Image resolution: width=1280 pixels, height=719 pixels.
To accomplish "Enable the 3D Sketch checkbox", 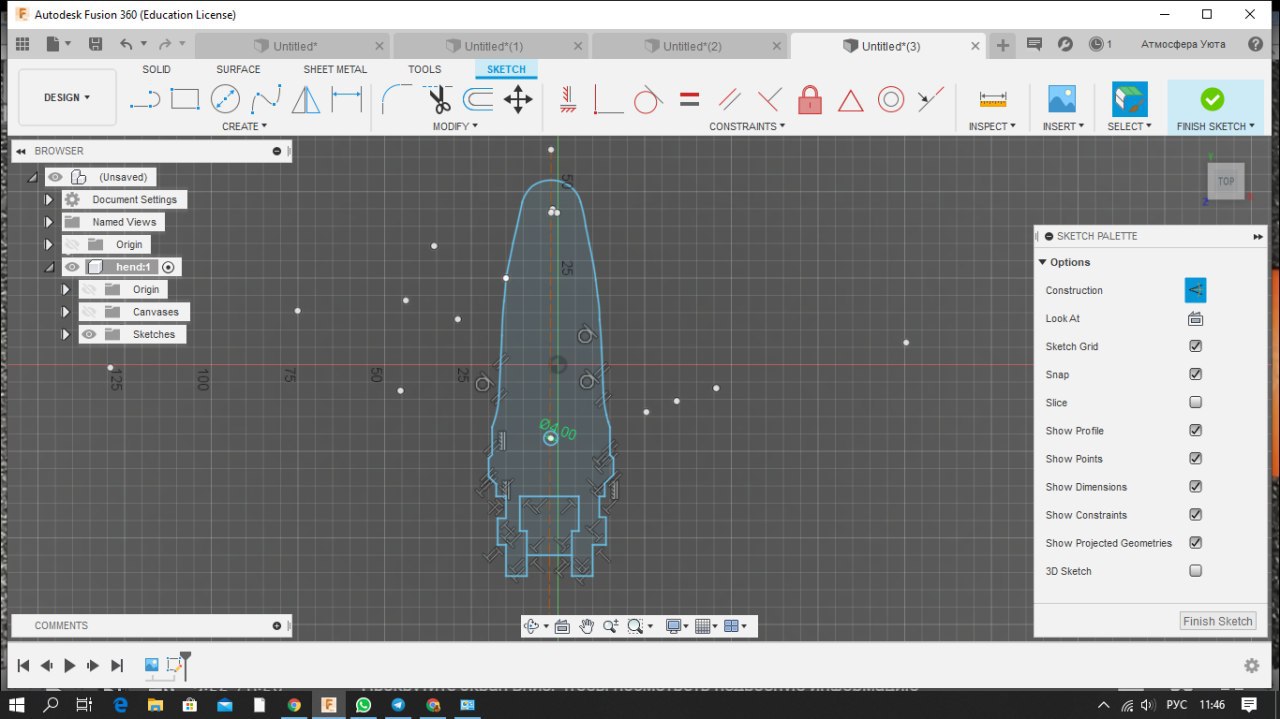I will [1195, 571].
